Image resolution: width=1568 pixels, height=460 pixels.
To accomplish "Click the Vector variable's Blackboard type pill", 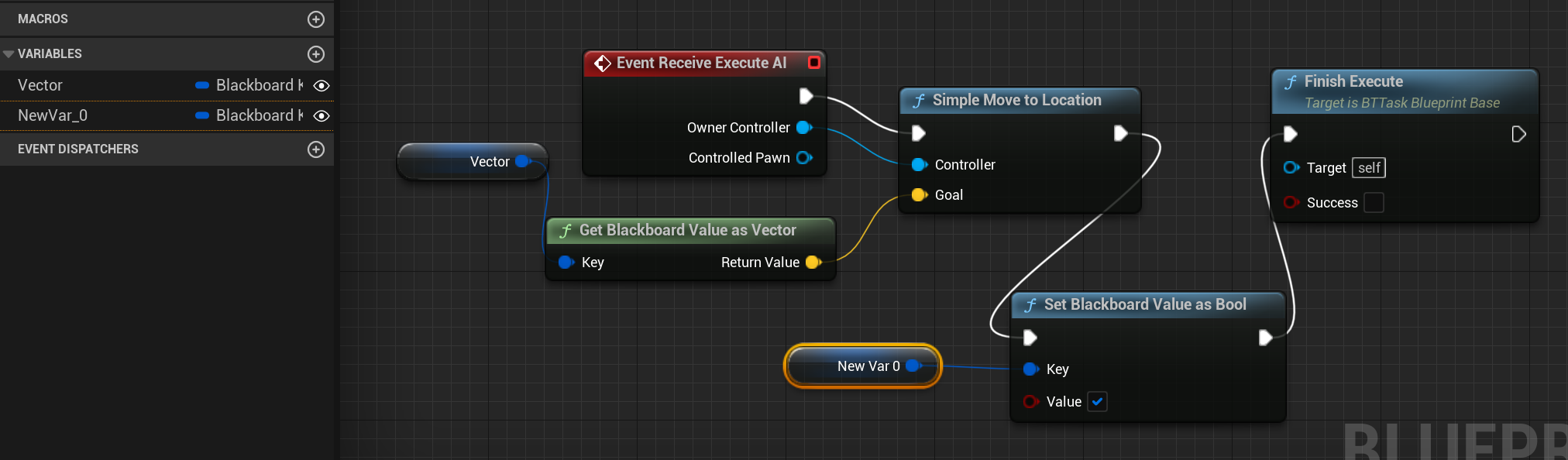I will point(202,85).
